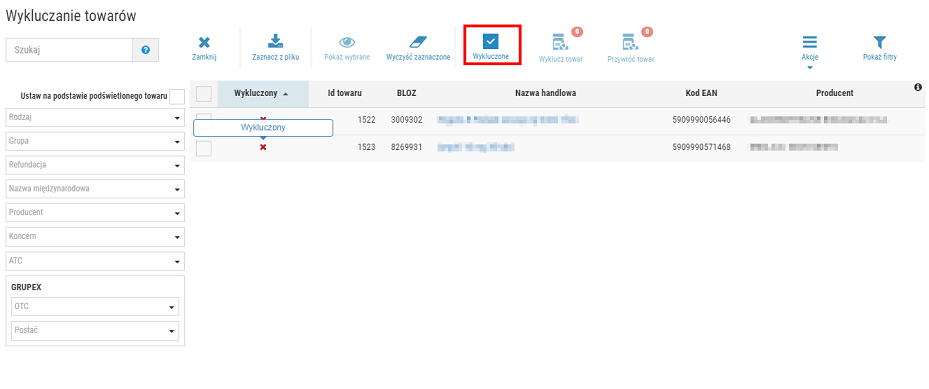Click into the Szukaj search field
The image size is (929, 389).
[69, 51]
